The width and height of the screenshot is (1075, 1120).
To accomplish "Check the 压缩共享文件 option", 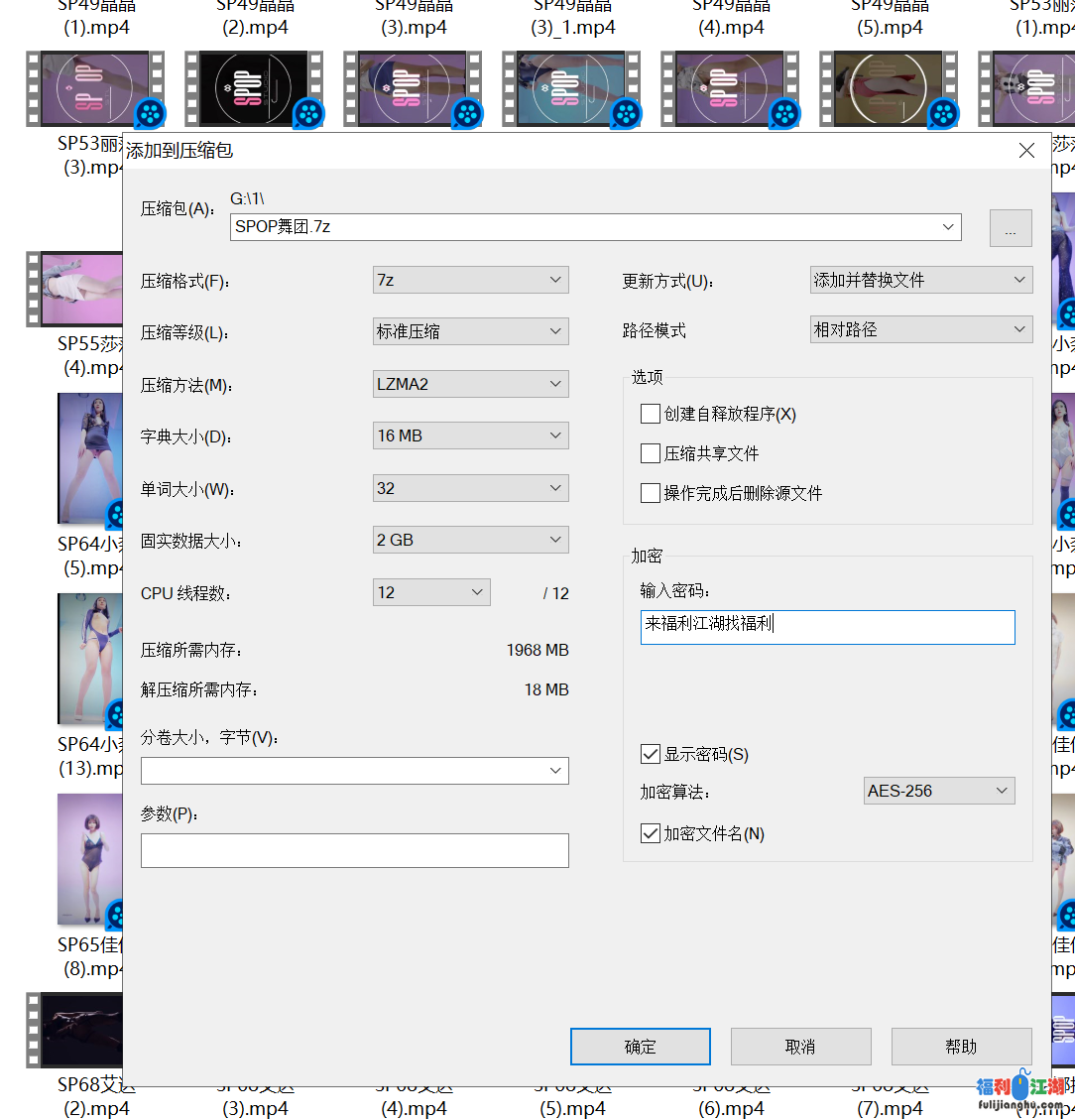I will point(651,453).
